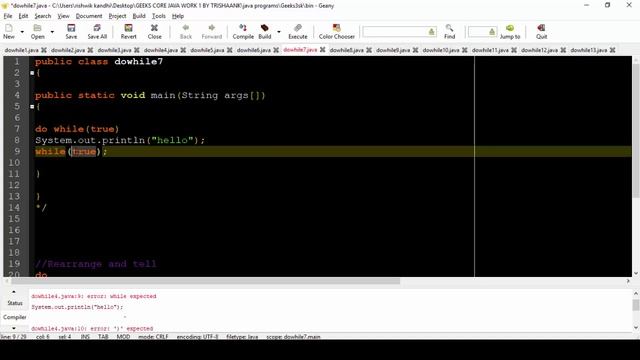Build the file using Build icon

pos(264,31)
